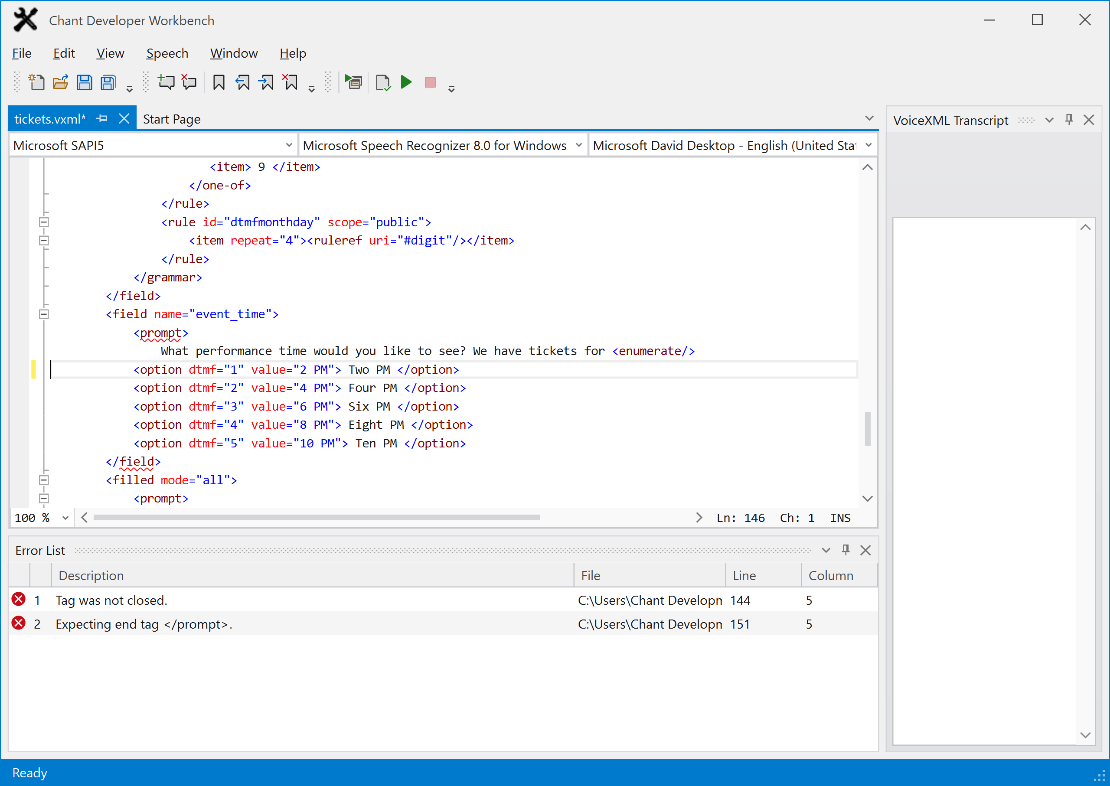Start playback with the green run icon
Viewport: 1110px width, 786px height.
[x=406, y=82]
